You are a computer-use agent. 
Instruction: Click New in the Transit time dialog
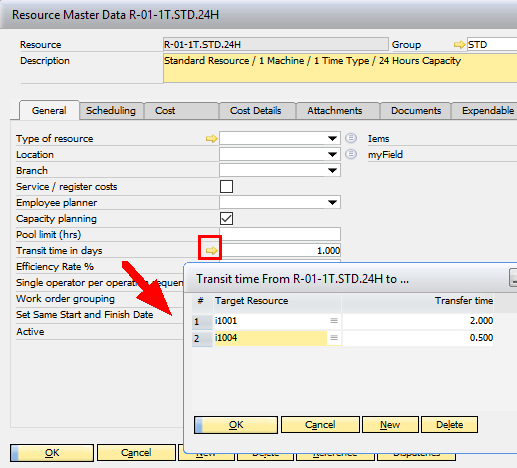(390, 425)
